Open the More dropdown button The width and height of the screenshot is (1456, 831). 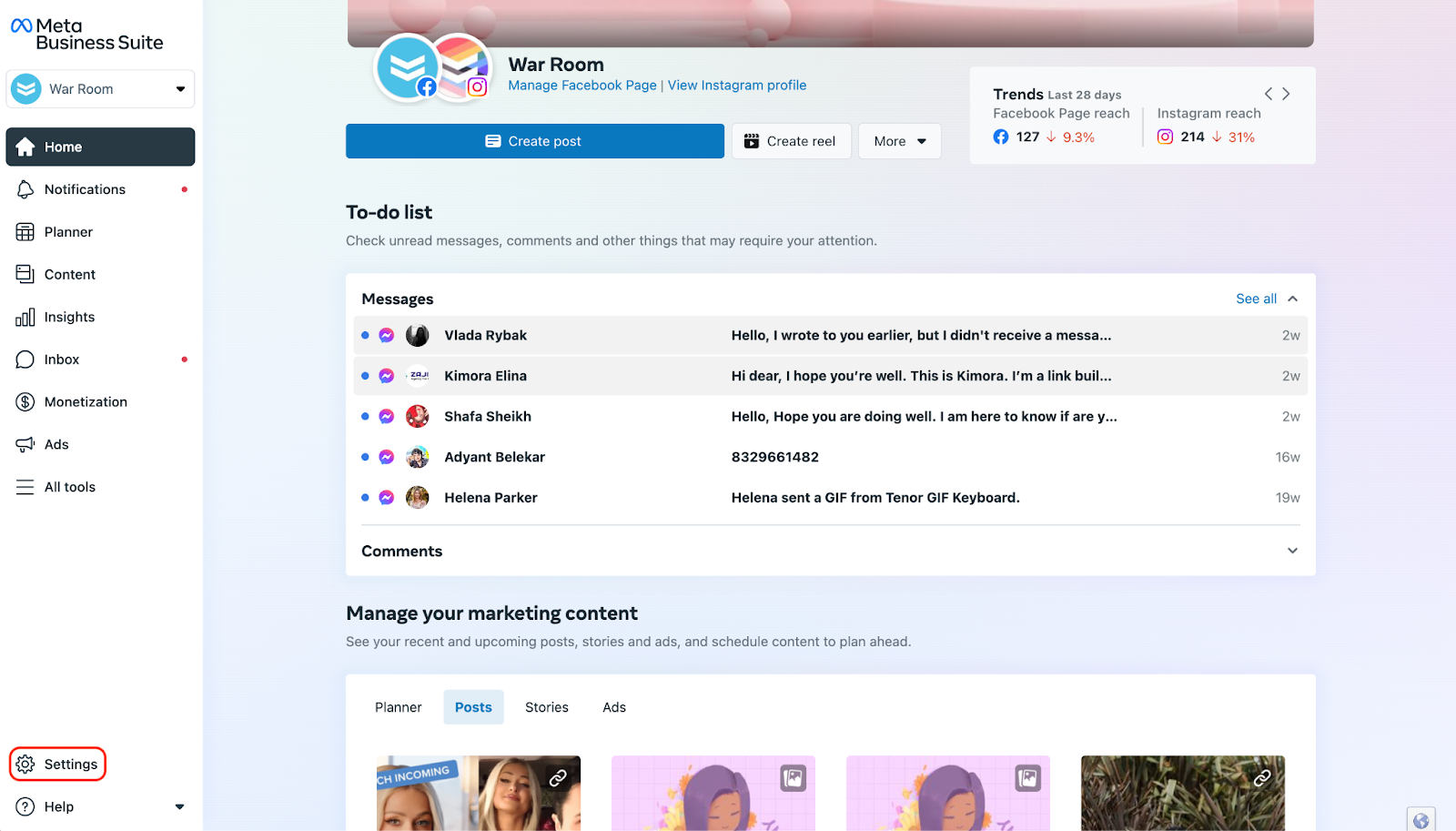(899, 141)
